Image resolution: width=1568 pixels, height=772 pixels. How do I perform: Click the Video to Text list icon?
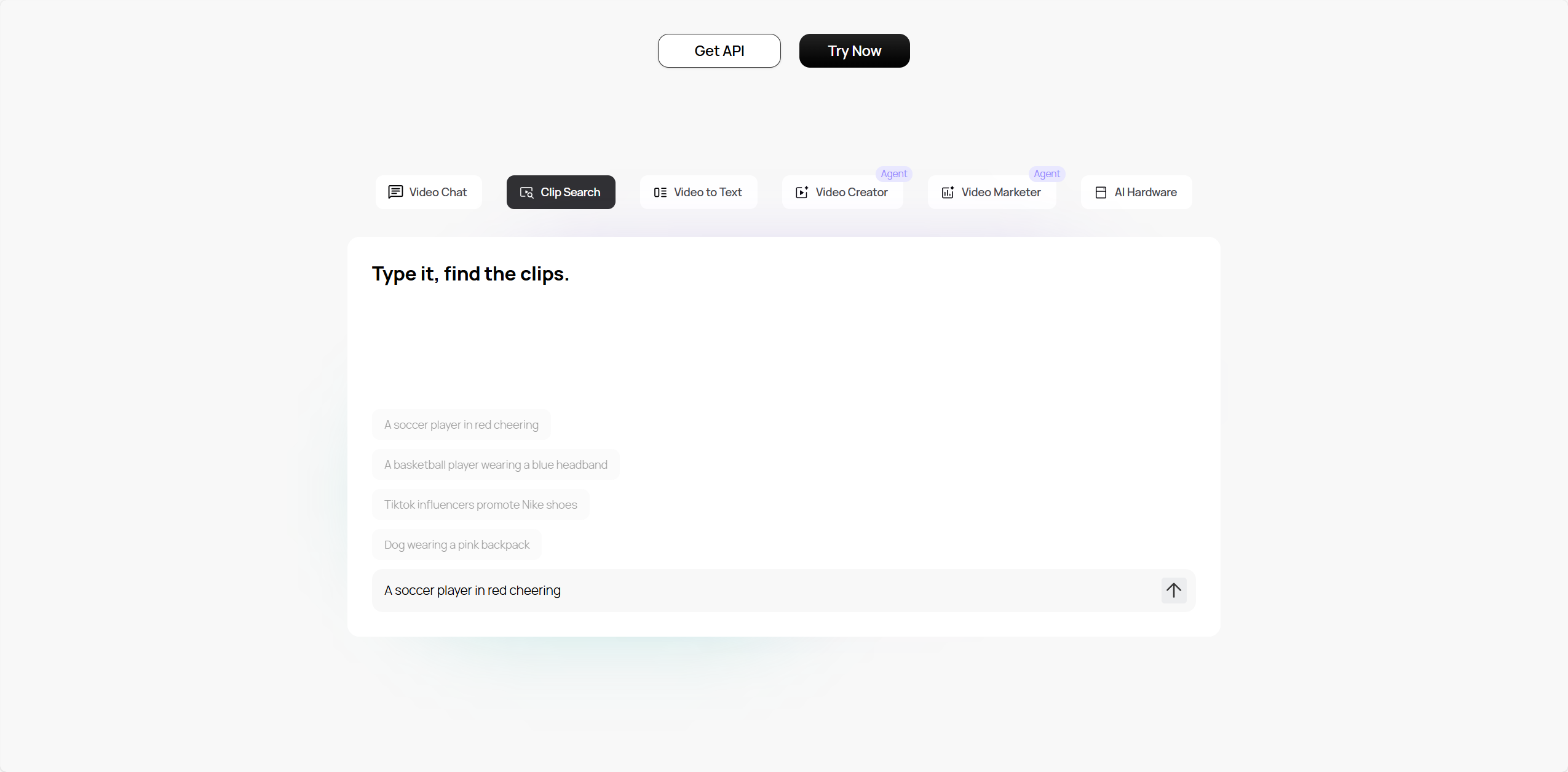click(x=660, y=193)
